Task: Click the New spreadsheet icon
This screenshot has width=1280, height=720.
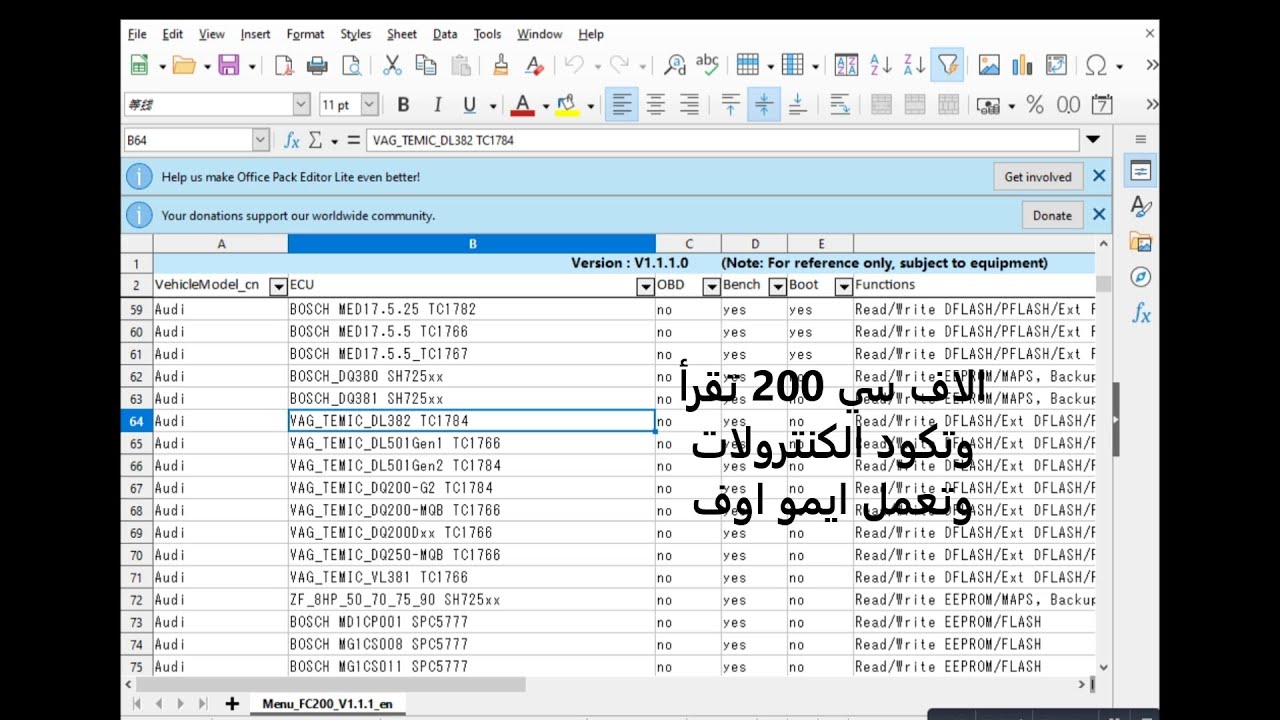Action: tap(139, 65)
